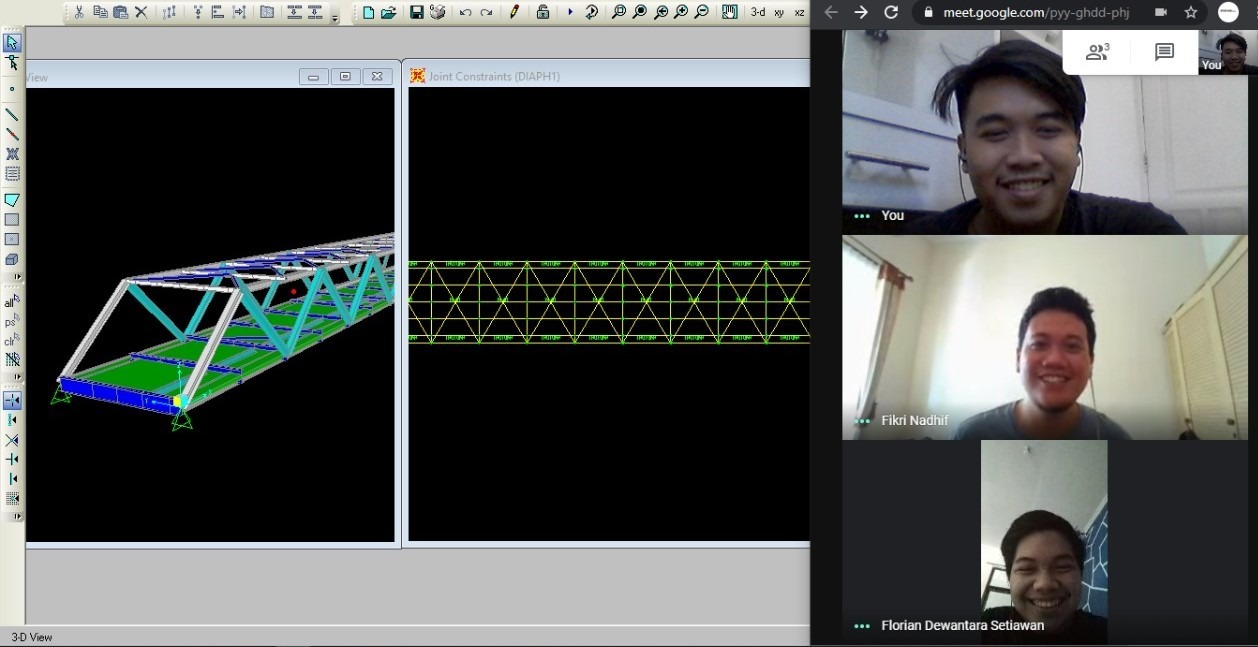Click the Undo arrow in toolbar
1258x647 pixels.
tap(465, 12)
